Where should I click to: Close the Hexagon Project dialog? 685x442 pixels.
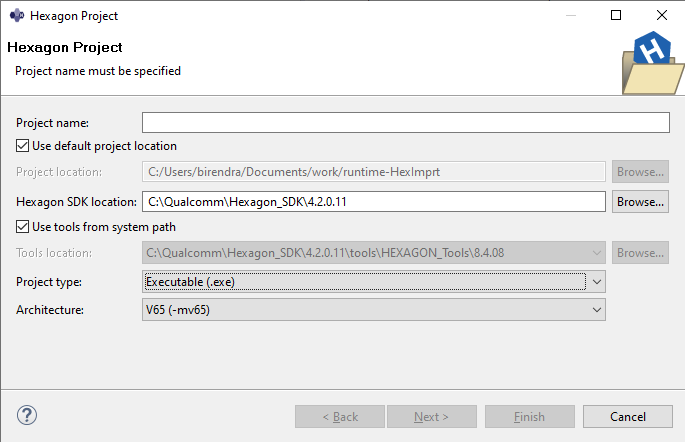coord(662,15)
